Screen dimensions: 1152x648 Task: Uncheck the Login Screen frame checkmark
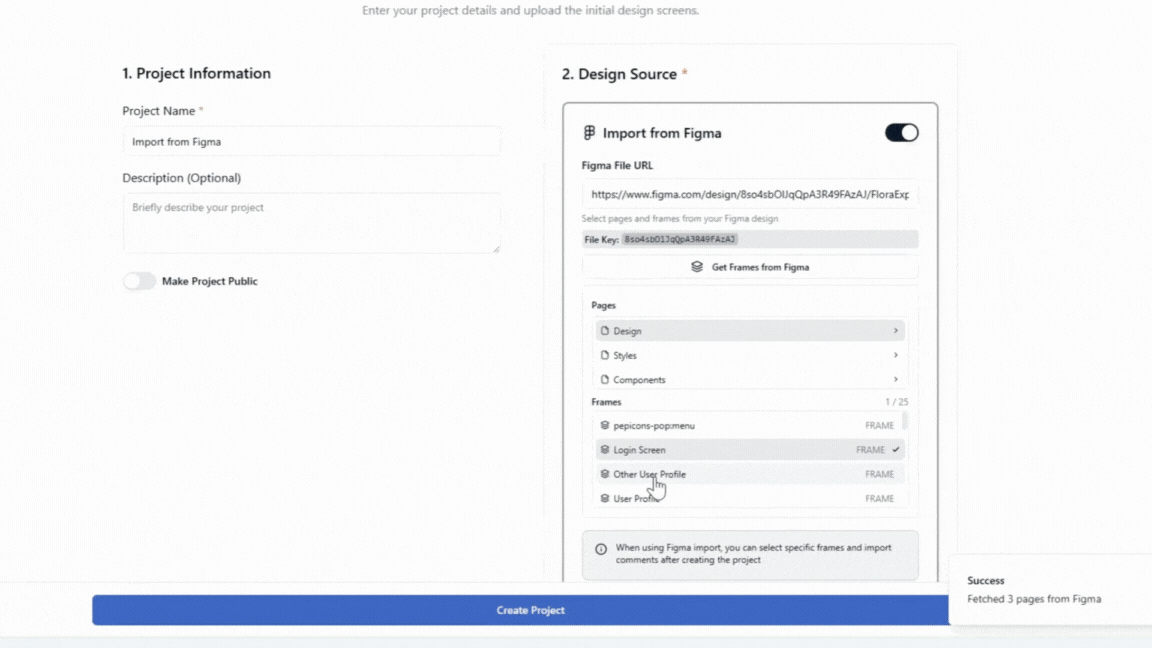pyautogui.click(x=896, y=450)
